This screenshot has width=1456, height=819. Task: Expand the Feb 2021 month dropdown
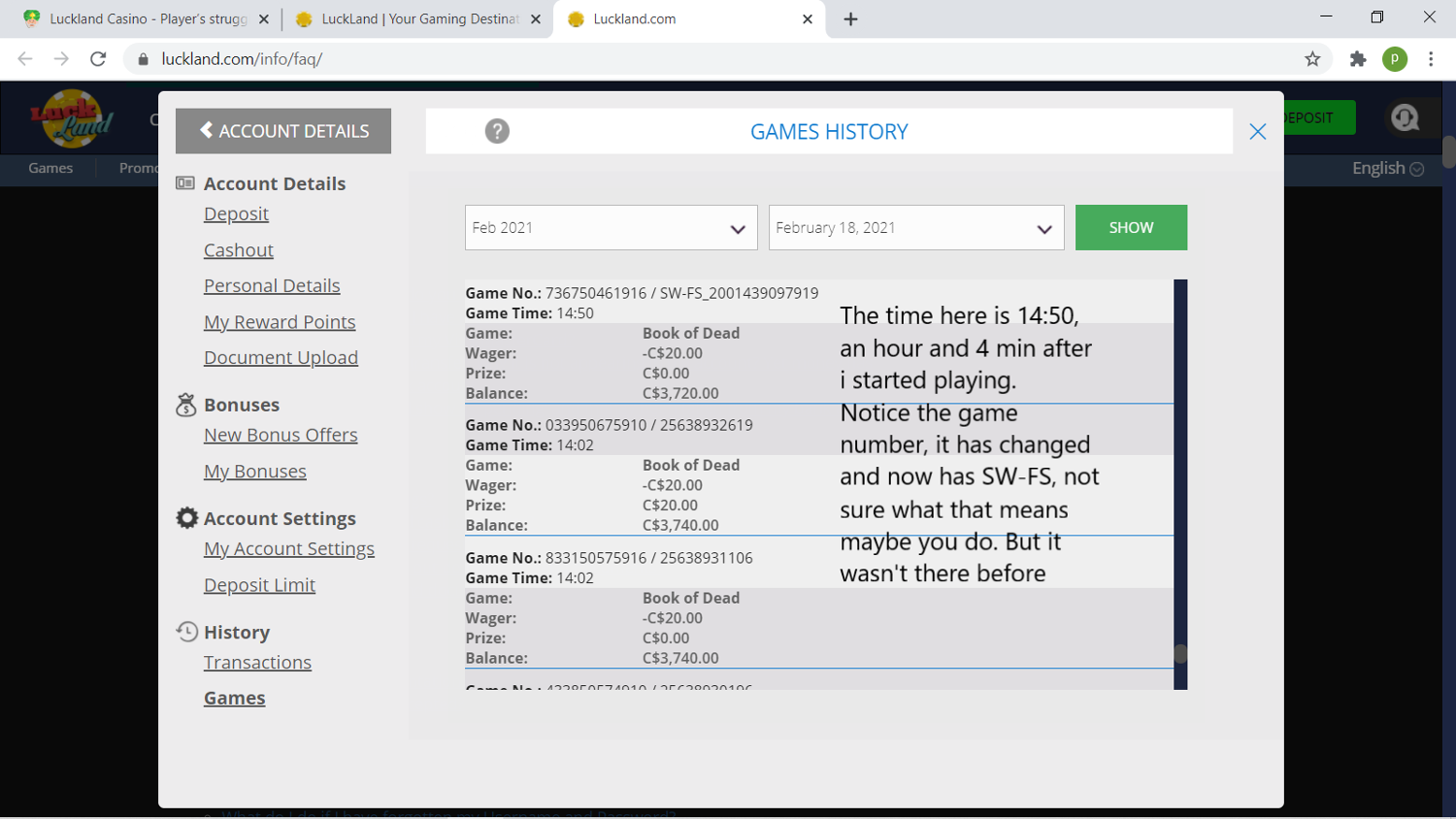click(x=611, y=228)
